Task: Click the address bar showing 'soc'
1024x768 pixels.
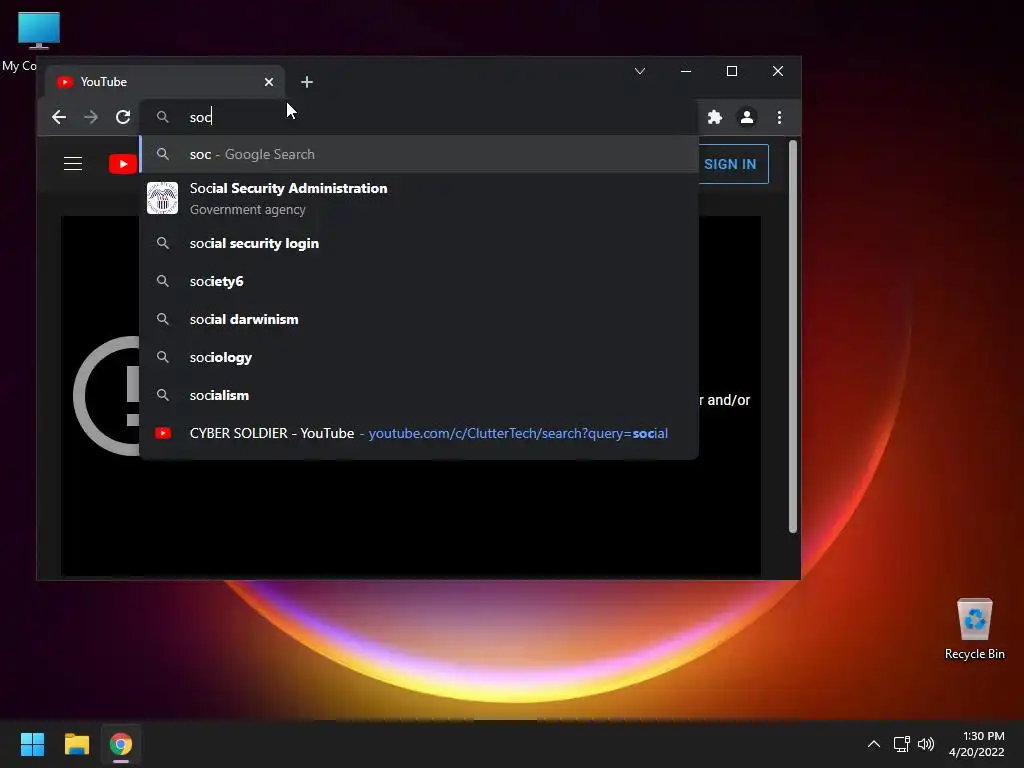Action: pos(418,117)
